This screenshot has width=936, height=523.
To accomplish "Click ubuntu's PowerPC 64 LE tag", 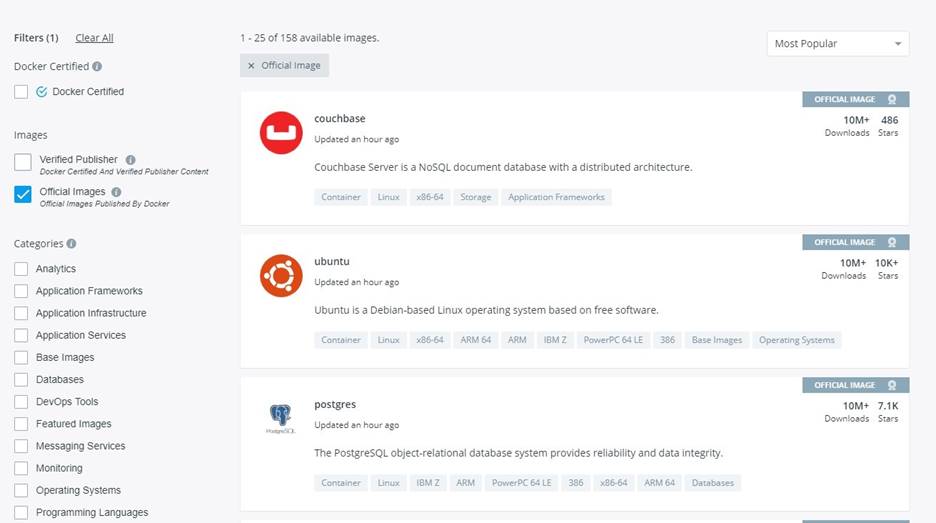I will (x=613, y=340).
